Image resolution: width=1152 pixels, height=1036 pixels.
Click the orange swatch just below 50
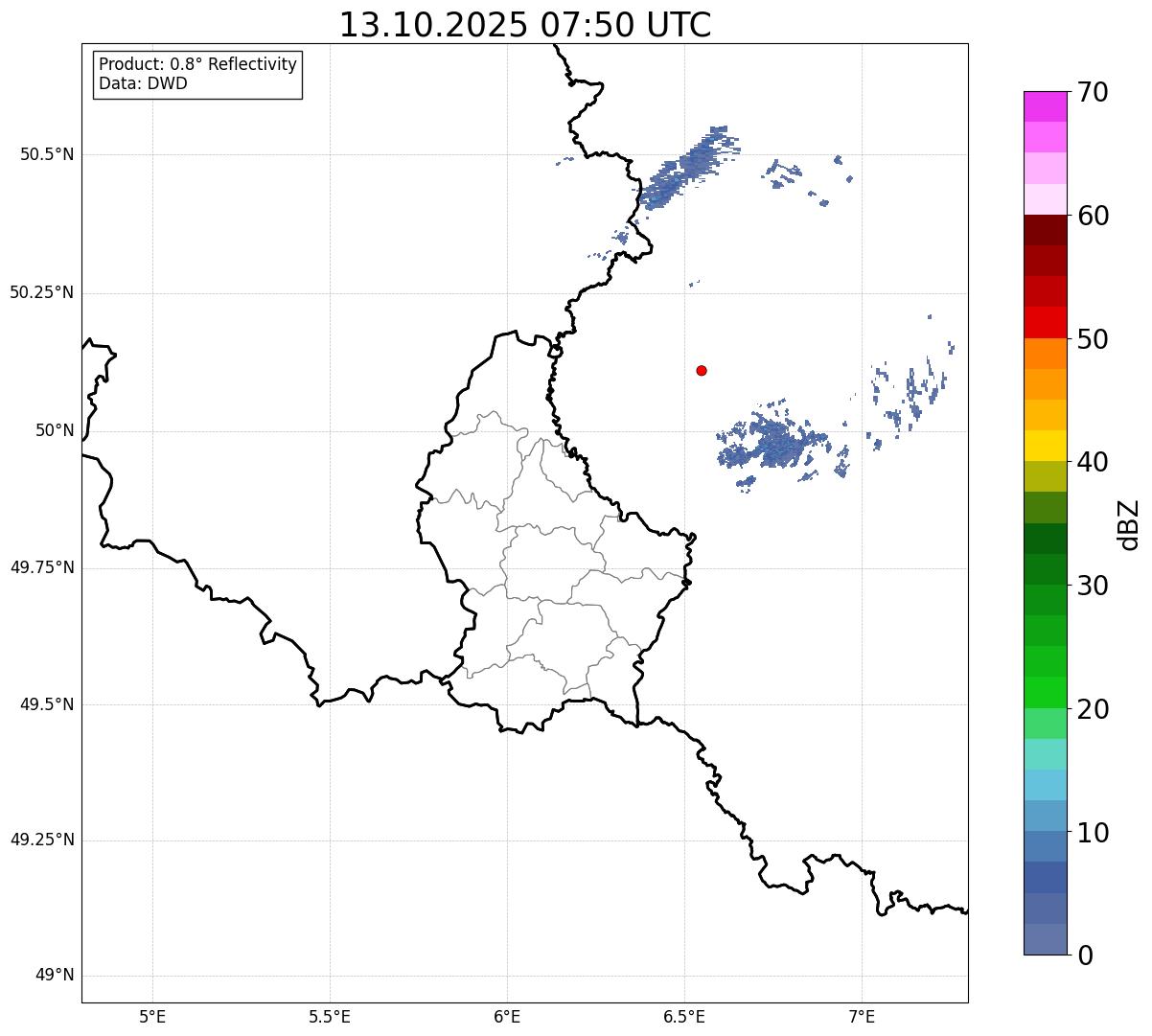click(x=1046, y=354)
